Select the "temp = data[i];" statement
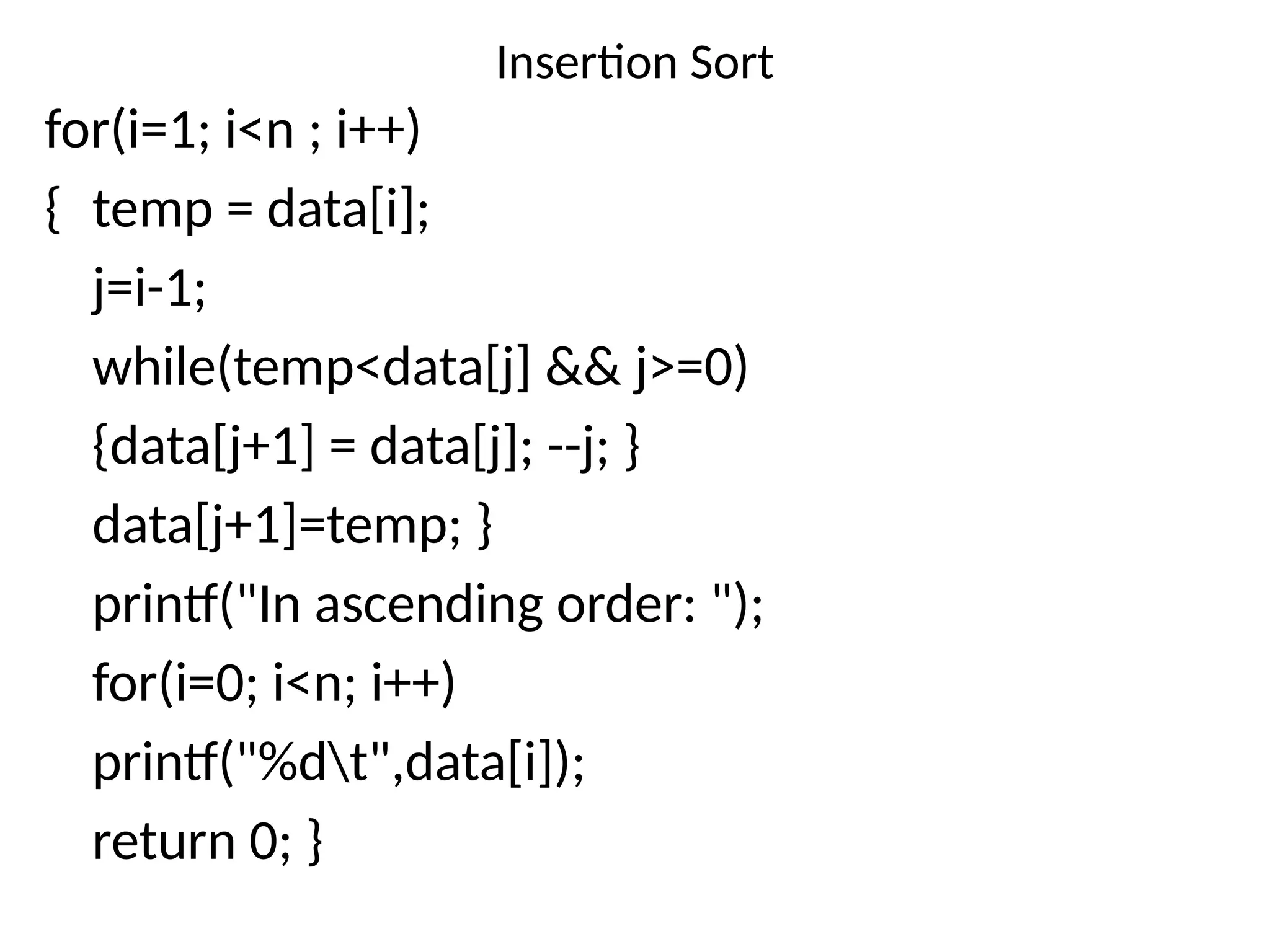1270x952 pixels. pos(260,209)
